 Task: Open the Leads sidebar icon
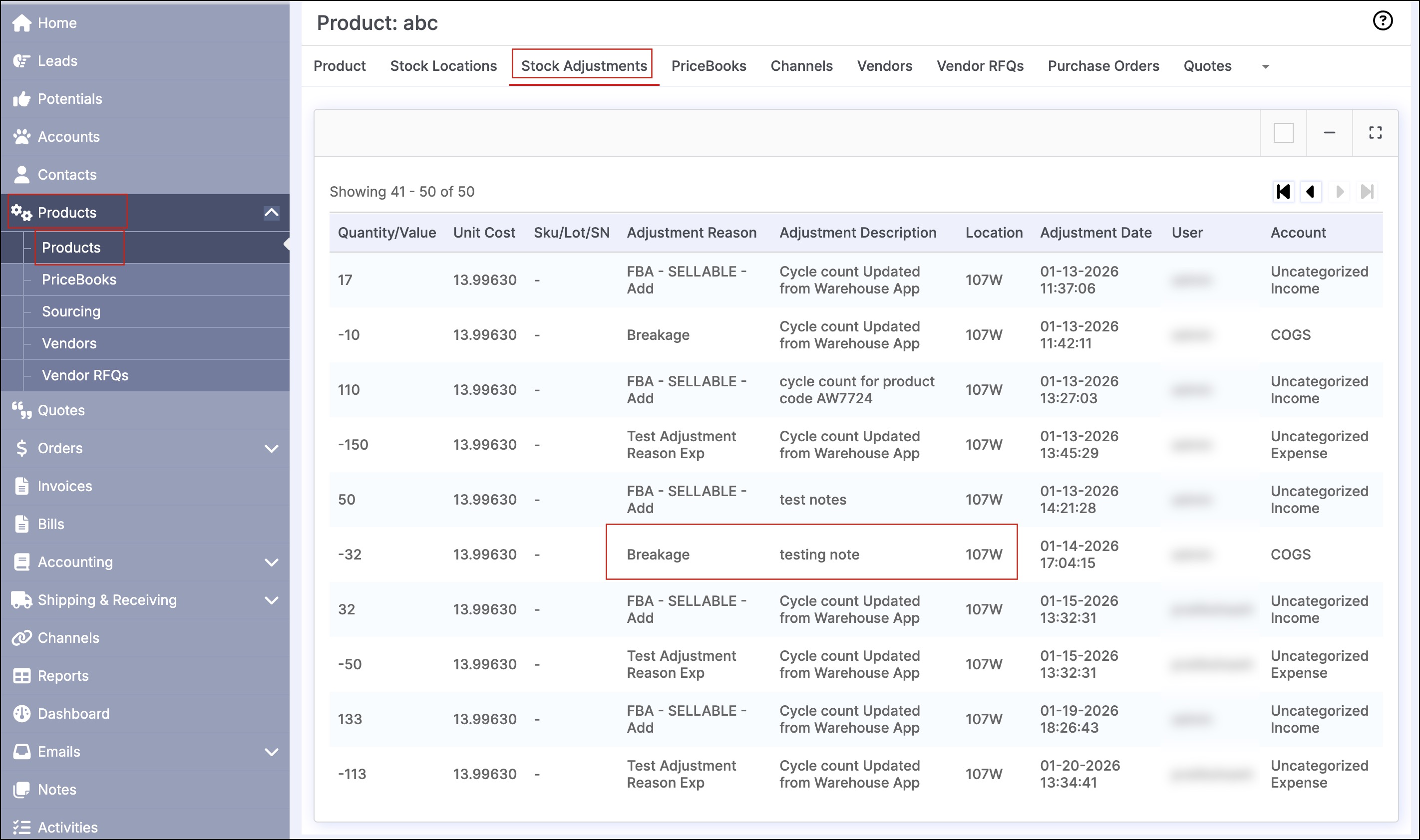pos(21,61)
